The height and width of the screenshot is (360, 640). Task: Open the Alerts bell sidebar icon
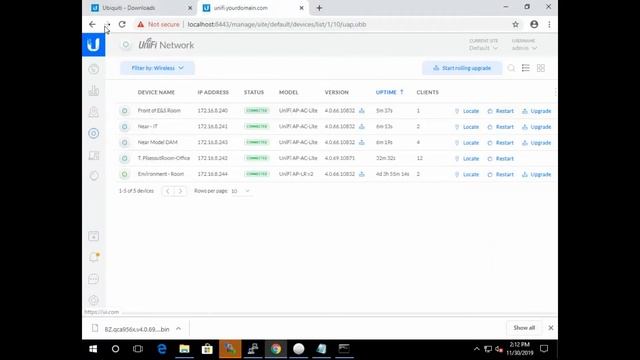(x=93, y=257)
